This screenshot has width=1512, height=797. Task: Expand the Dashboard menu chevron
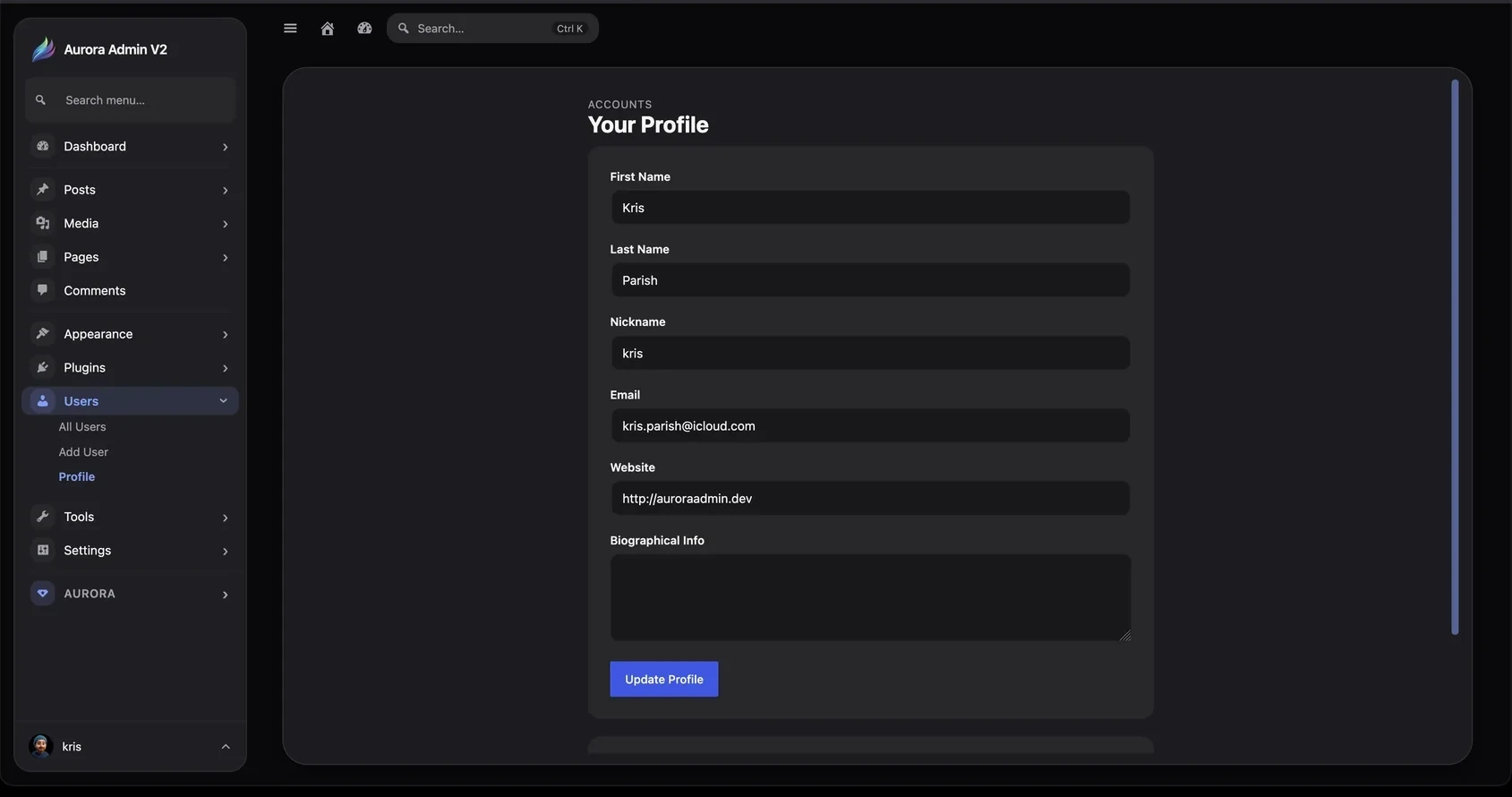click(x=225, y=147)
